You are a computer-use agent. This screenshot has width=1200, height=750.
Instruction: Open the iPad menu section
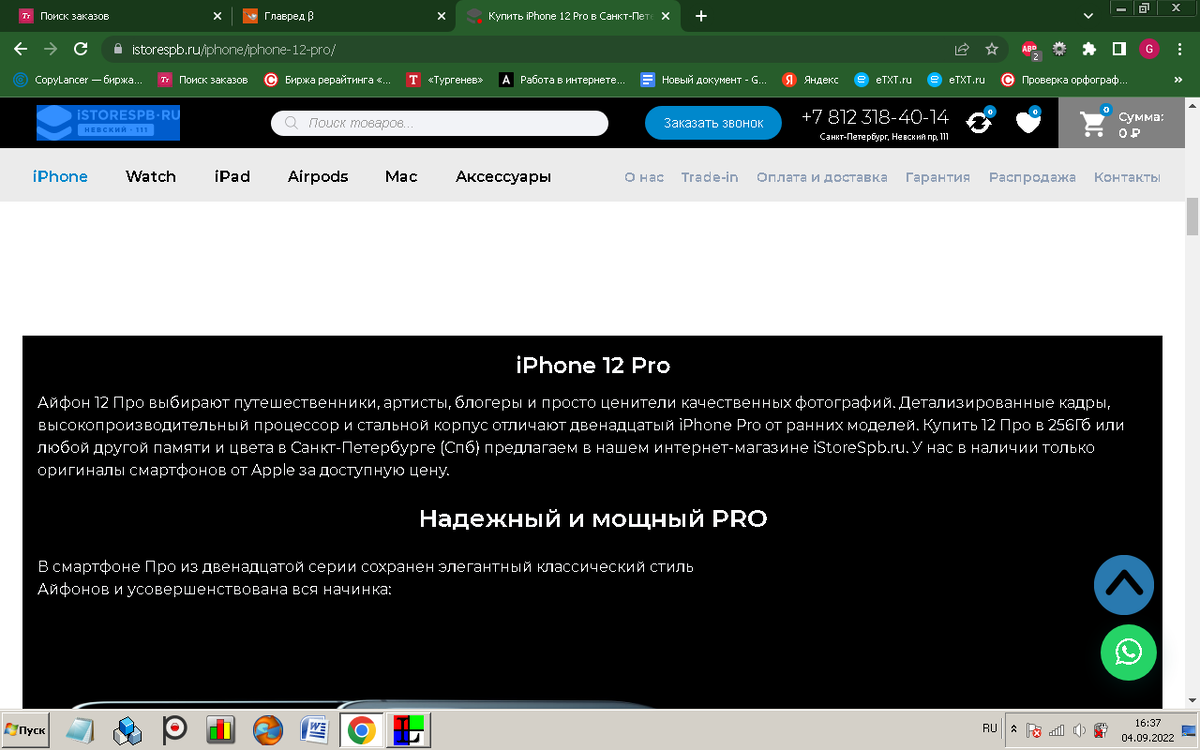[232, 176]
